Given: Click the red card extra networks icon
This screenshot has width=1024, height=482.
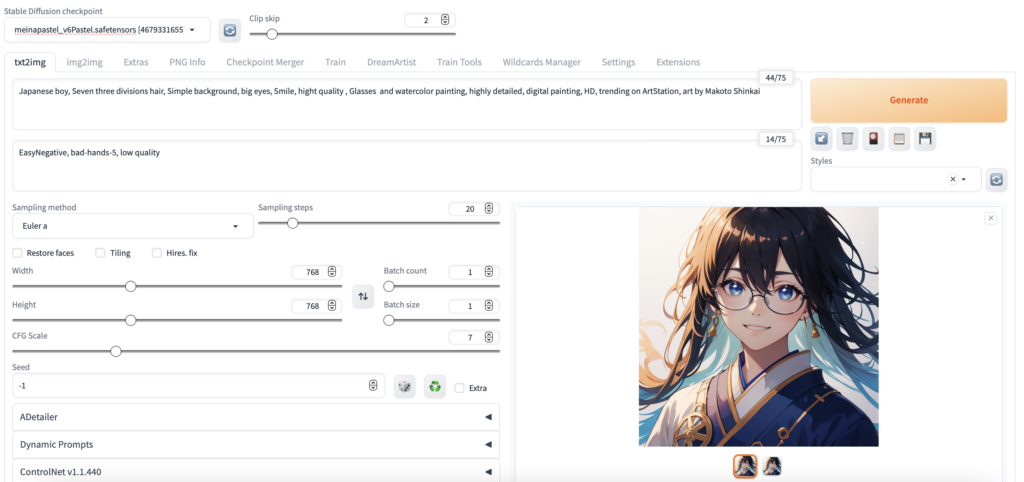Looking at the screenshot, I should 873,139.
